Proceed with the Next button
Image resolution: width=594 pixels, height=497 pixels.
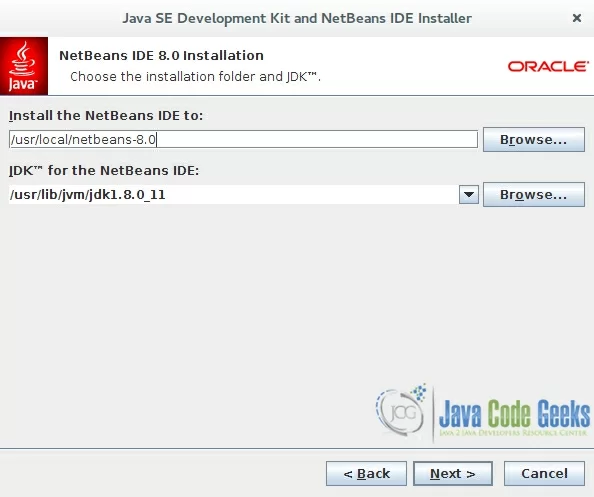[x=453, y=474]
